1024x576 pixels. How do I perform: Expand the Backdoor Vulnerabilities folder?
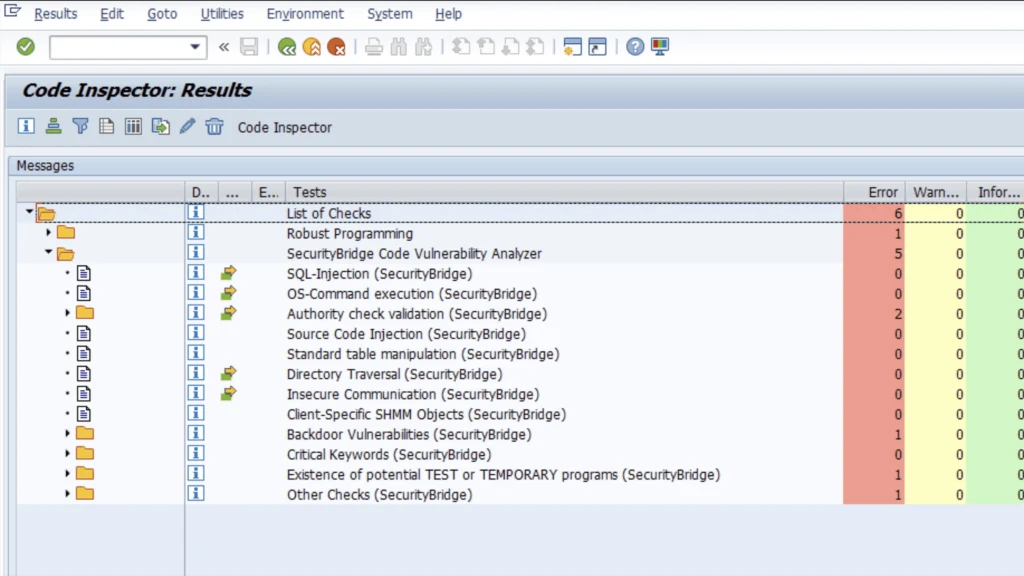67,434
